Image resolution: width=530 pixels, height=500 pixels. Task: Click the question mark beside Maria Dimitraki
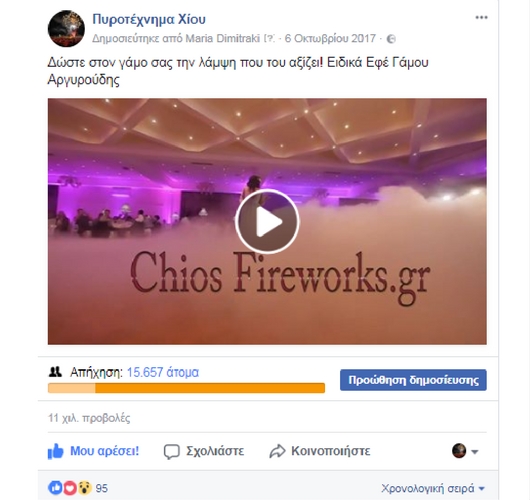[x=269, y=39]
